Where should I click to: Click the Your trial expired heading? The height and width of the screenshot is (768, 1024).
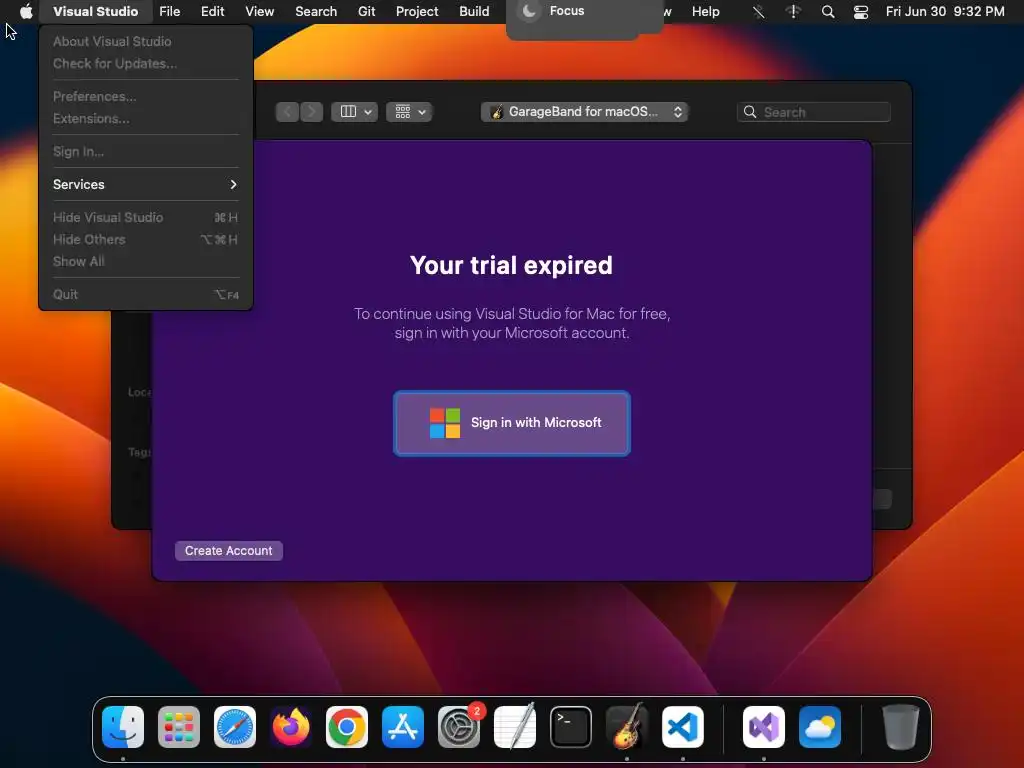[511, 265]
